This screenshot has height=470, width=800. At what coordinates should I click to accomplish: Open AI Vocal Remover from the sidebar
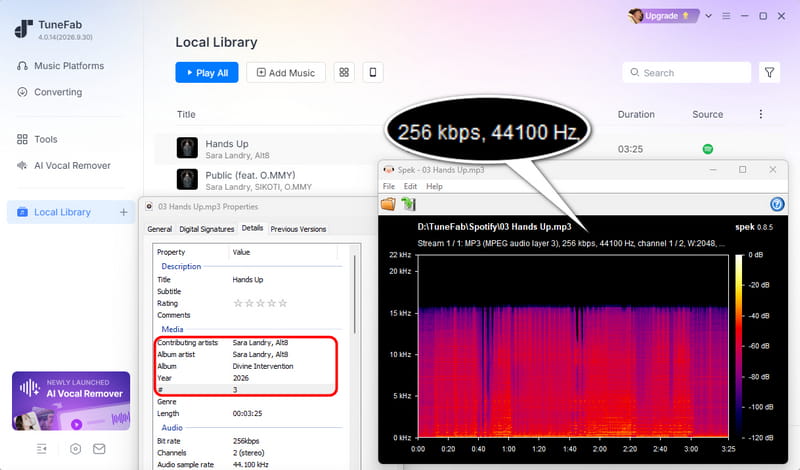click(64, 165)
